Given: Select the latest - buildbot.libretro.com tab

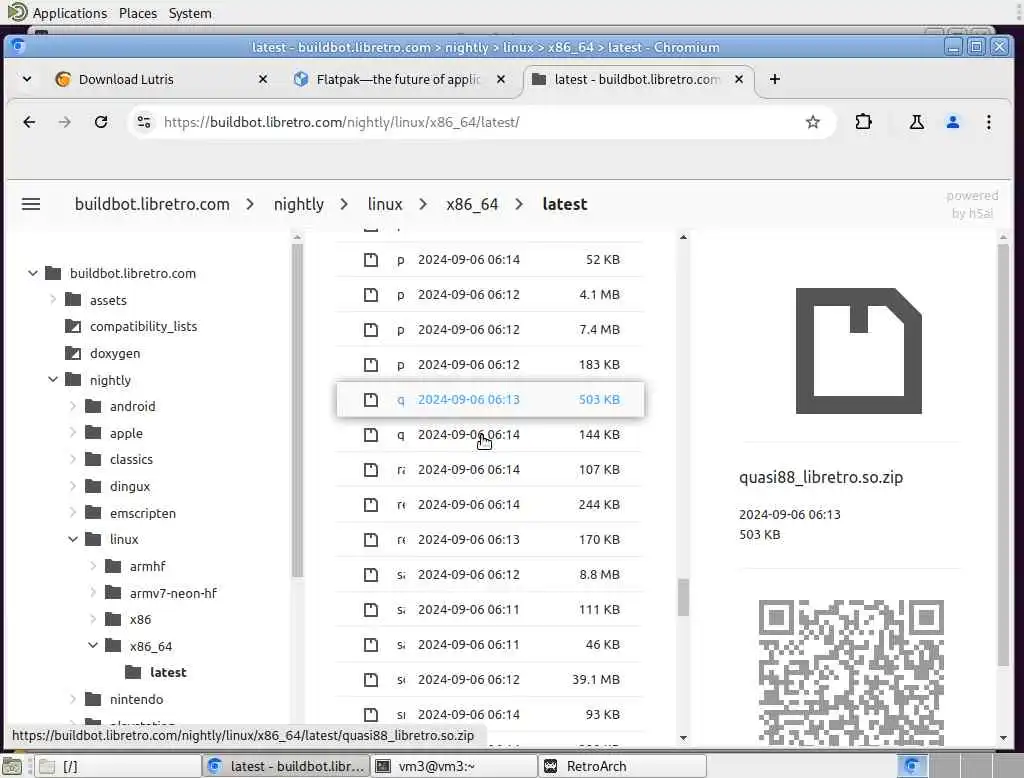Looking at the screenshot, I should 639,79.
